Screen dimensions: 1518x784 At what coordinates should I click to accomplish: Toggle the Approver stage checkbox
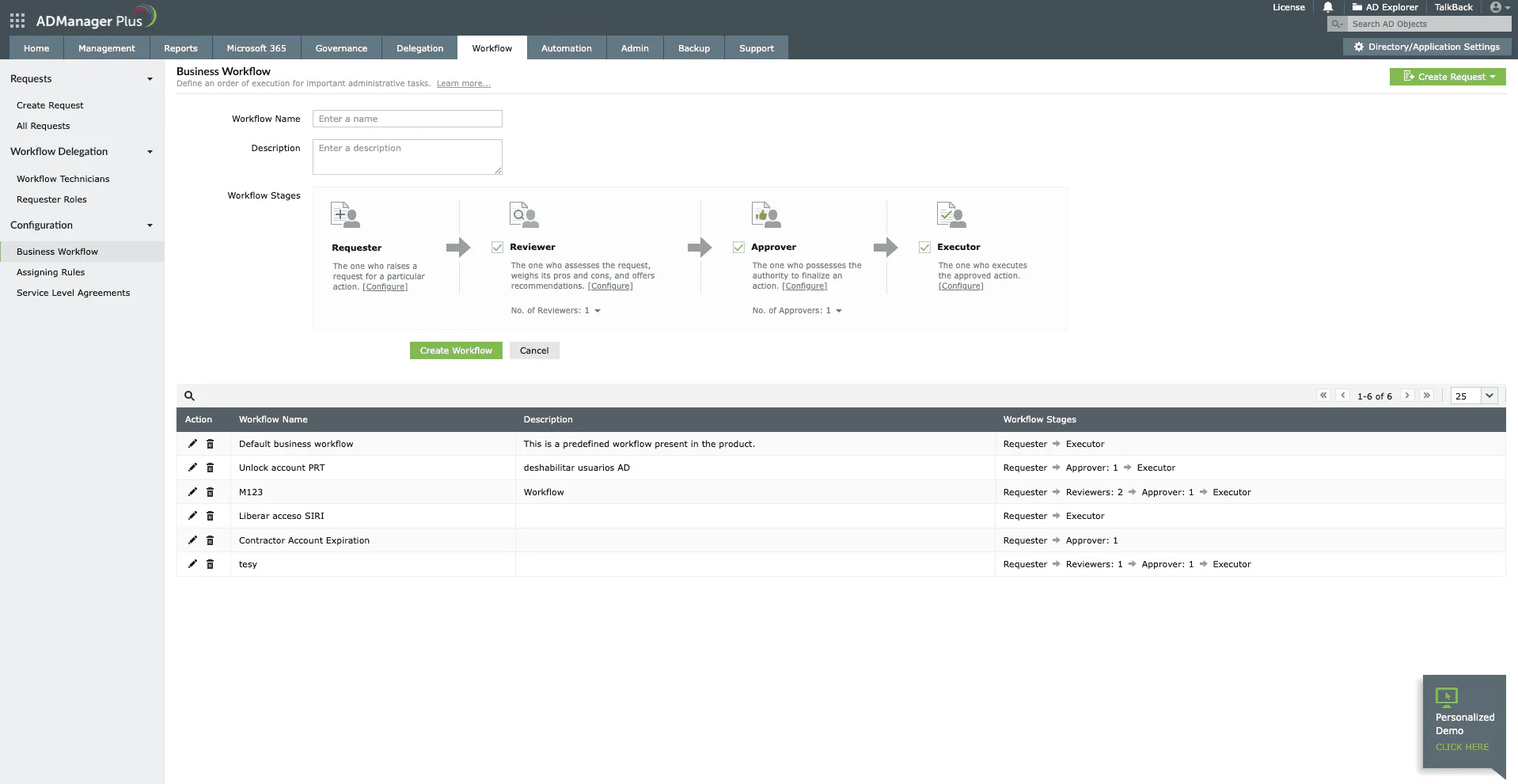pyautogui.click(x=738, y=247)
